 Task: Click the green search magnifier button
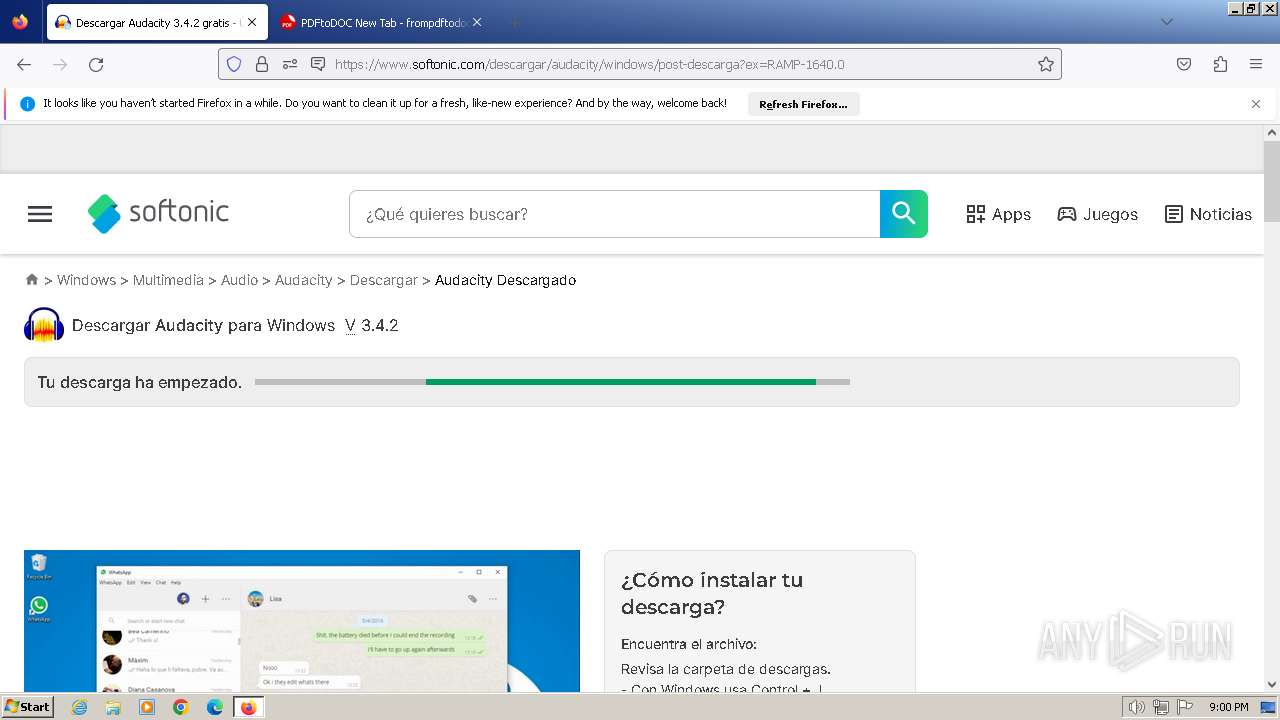point(904,214)
